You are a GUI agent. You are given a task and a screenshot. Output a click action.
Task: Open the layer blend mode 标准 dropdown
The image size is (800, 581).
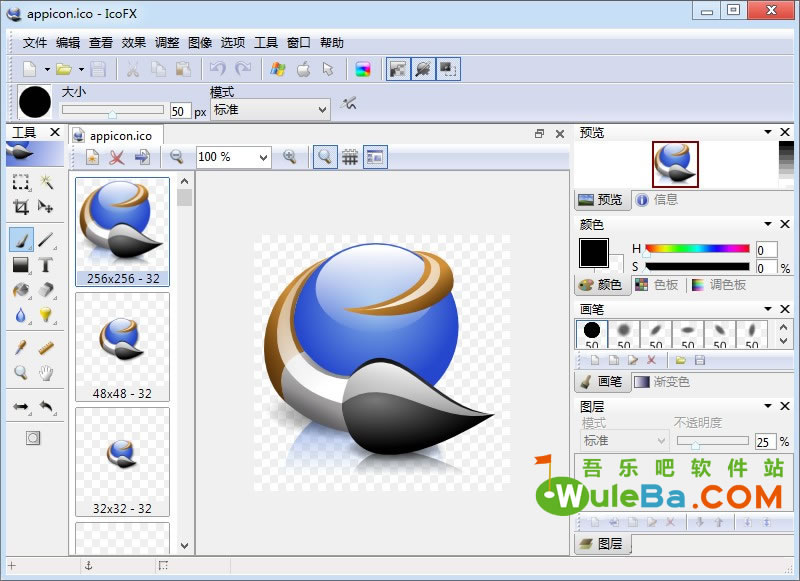624,440
